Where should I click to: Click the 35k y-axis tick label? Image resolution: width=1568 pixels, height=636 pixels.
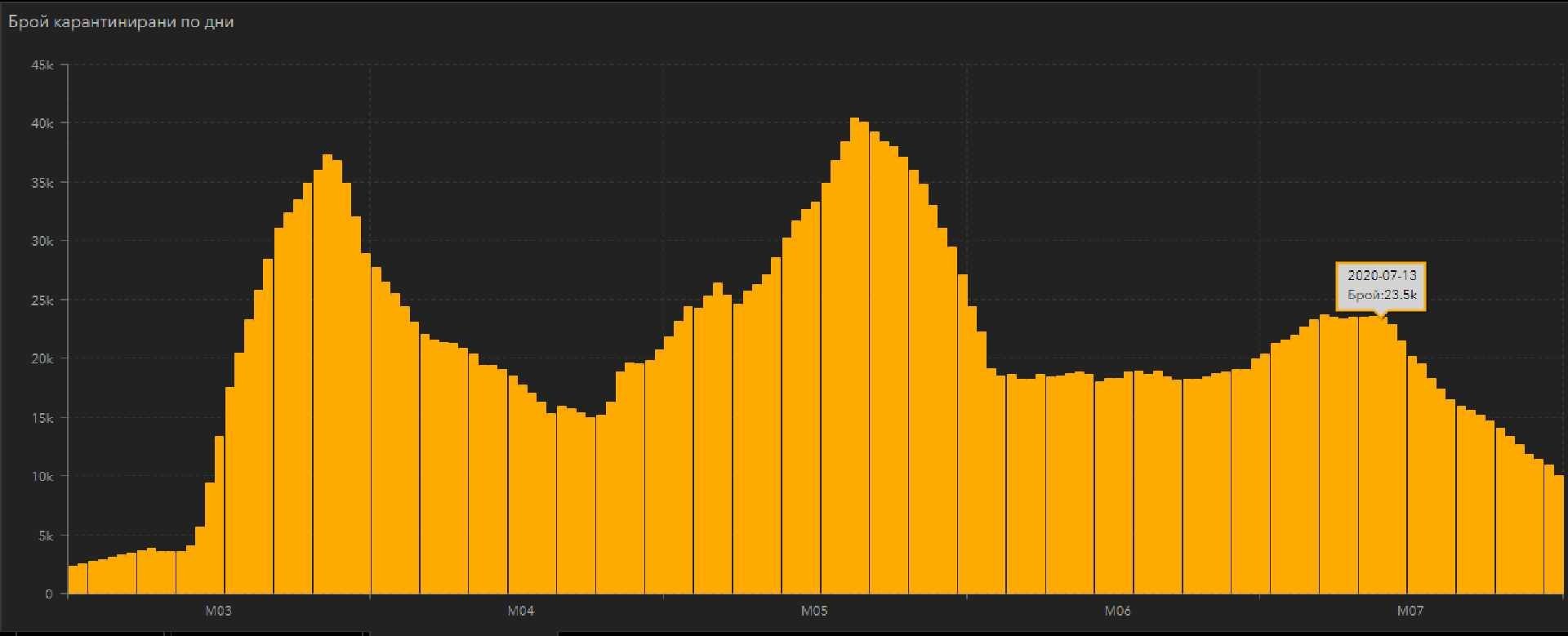[42, 183]
